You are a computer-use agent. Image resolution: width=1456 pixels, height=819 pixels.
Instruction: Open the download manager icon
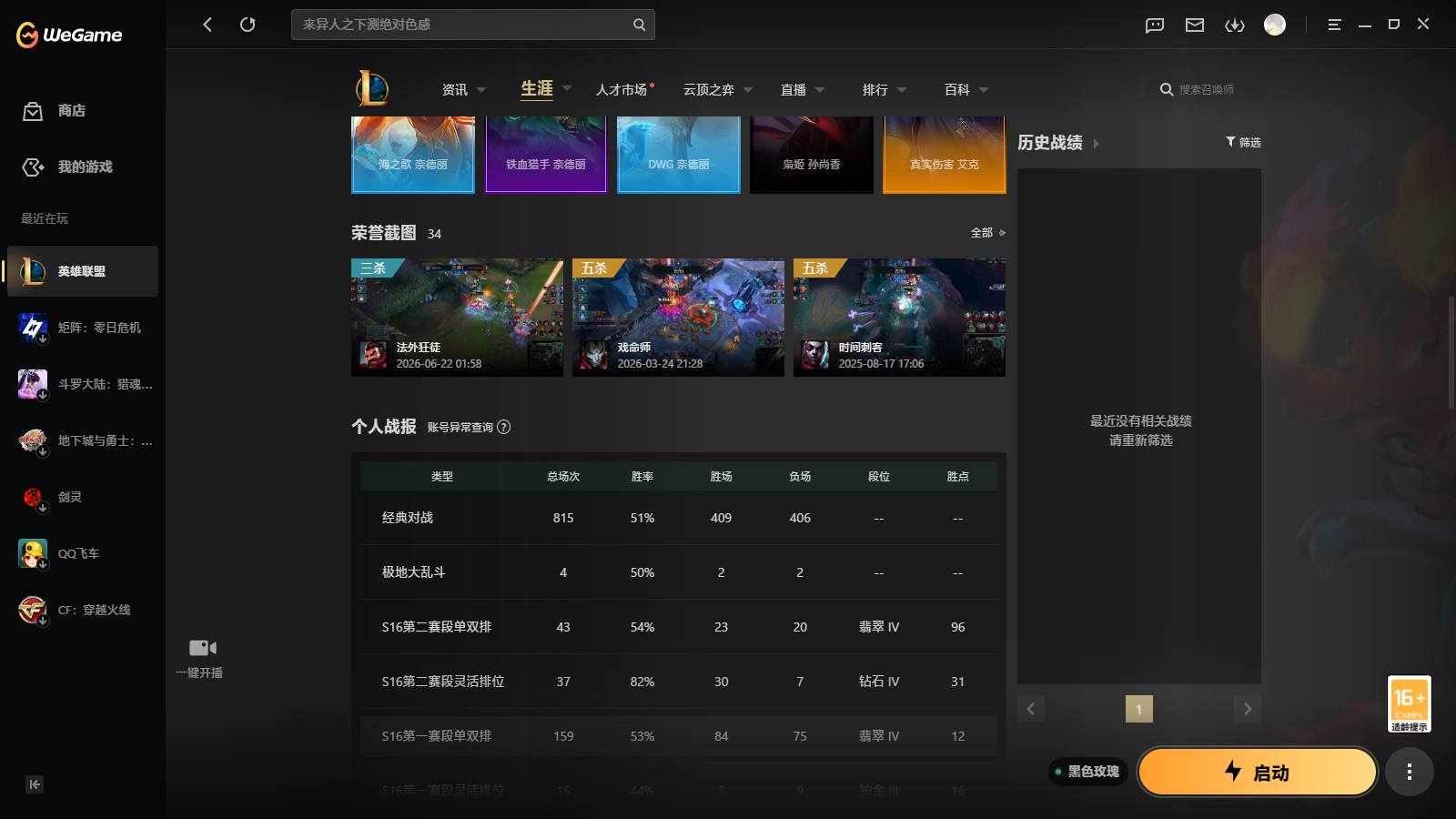pyautogui.click(x=1235, y=25)
